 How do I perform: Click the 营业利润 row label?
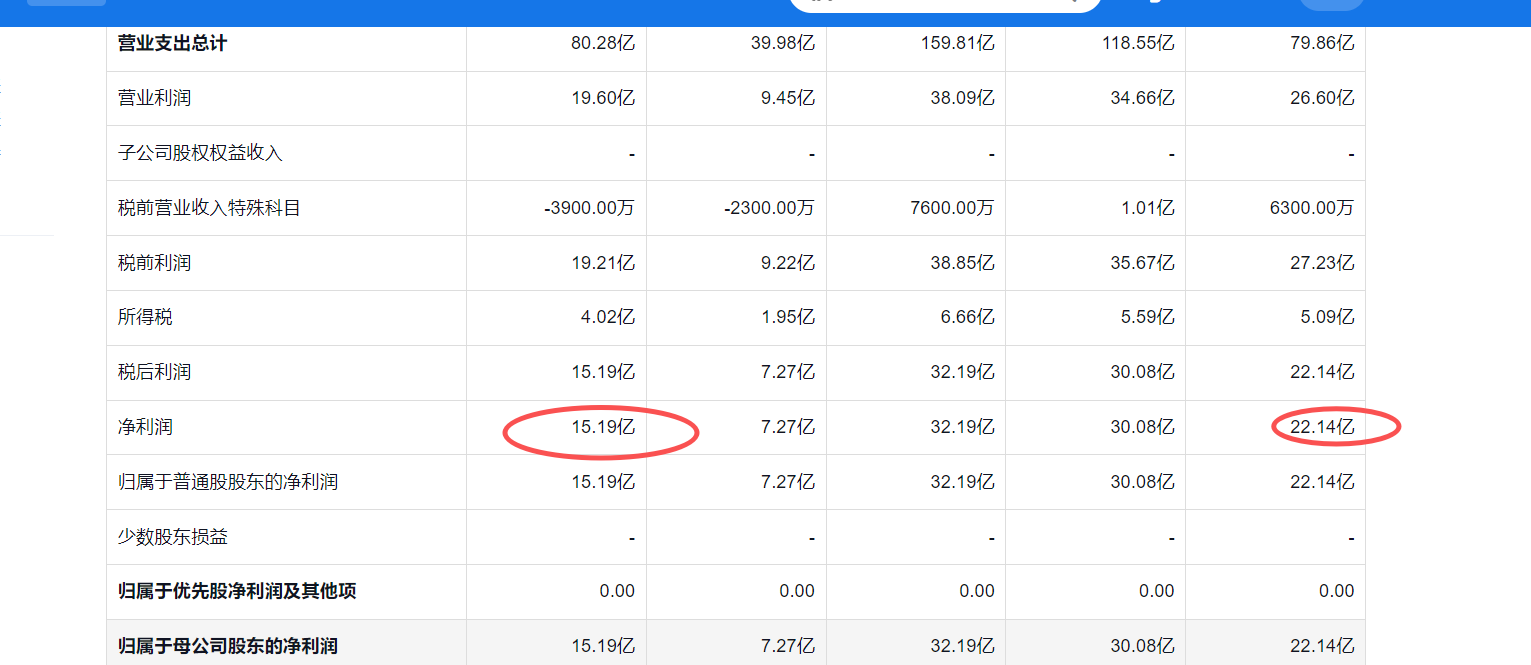tap(154, 99)
